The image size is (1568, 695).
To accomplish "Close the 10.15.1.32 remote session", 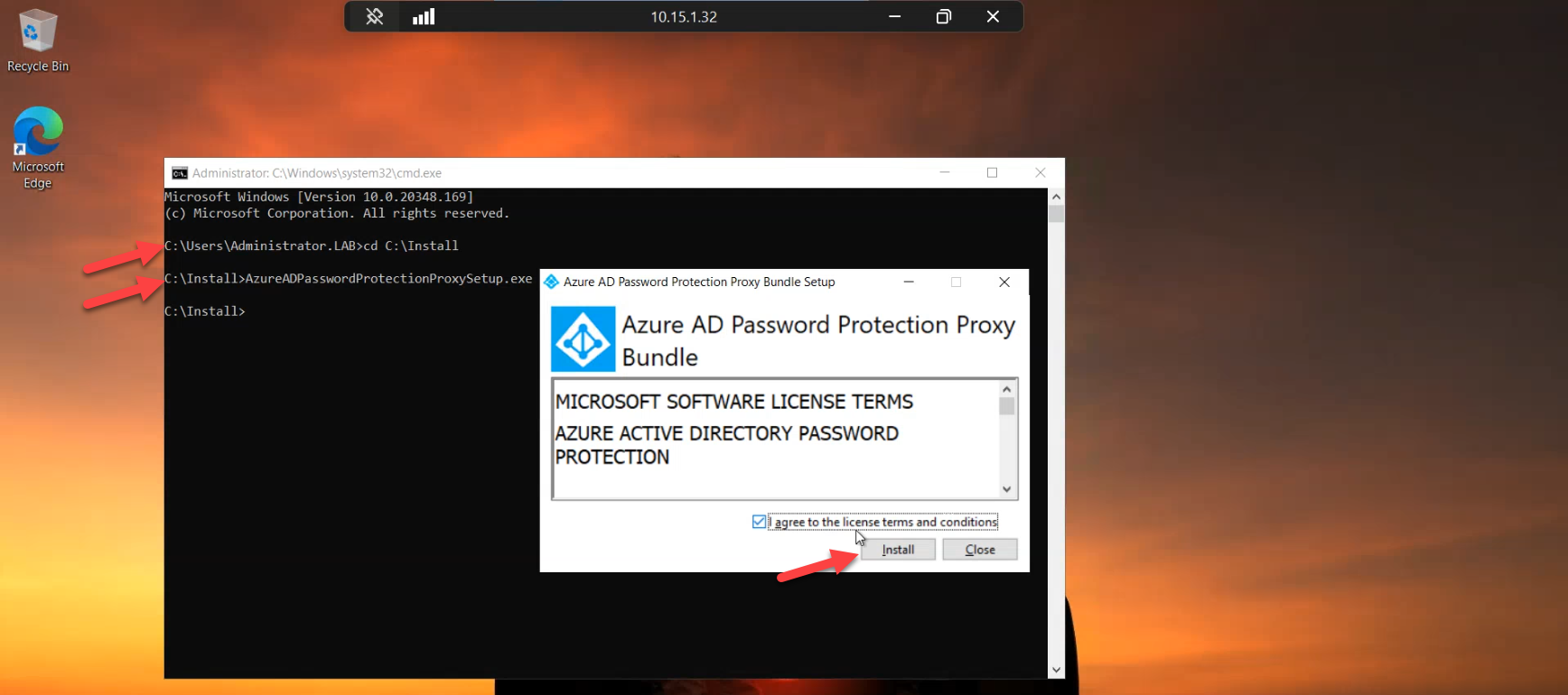I will [993, 16].
